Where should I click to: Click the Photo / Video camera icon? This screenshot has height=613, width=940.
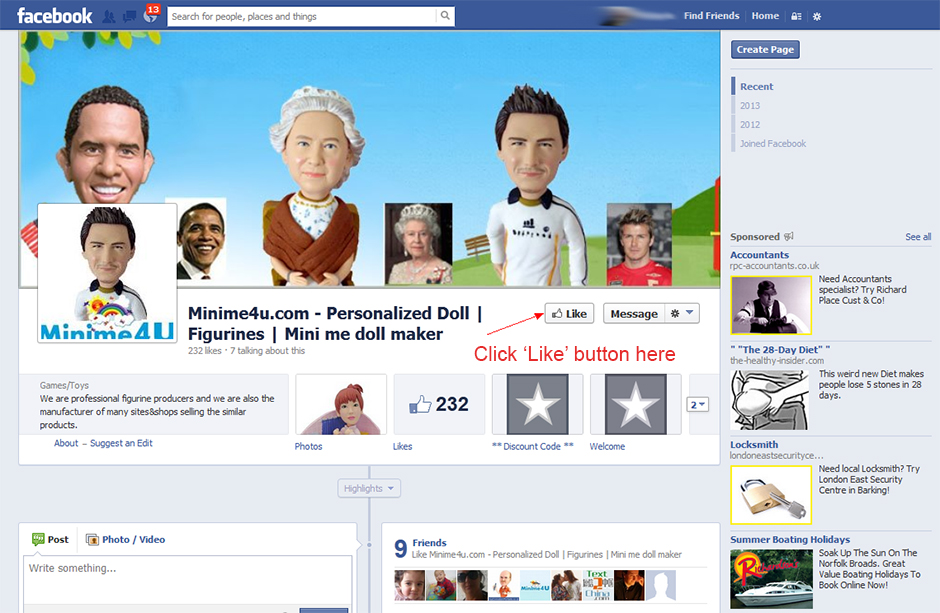click(x=92, y=540)
